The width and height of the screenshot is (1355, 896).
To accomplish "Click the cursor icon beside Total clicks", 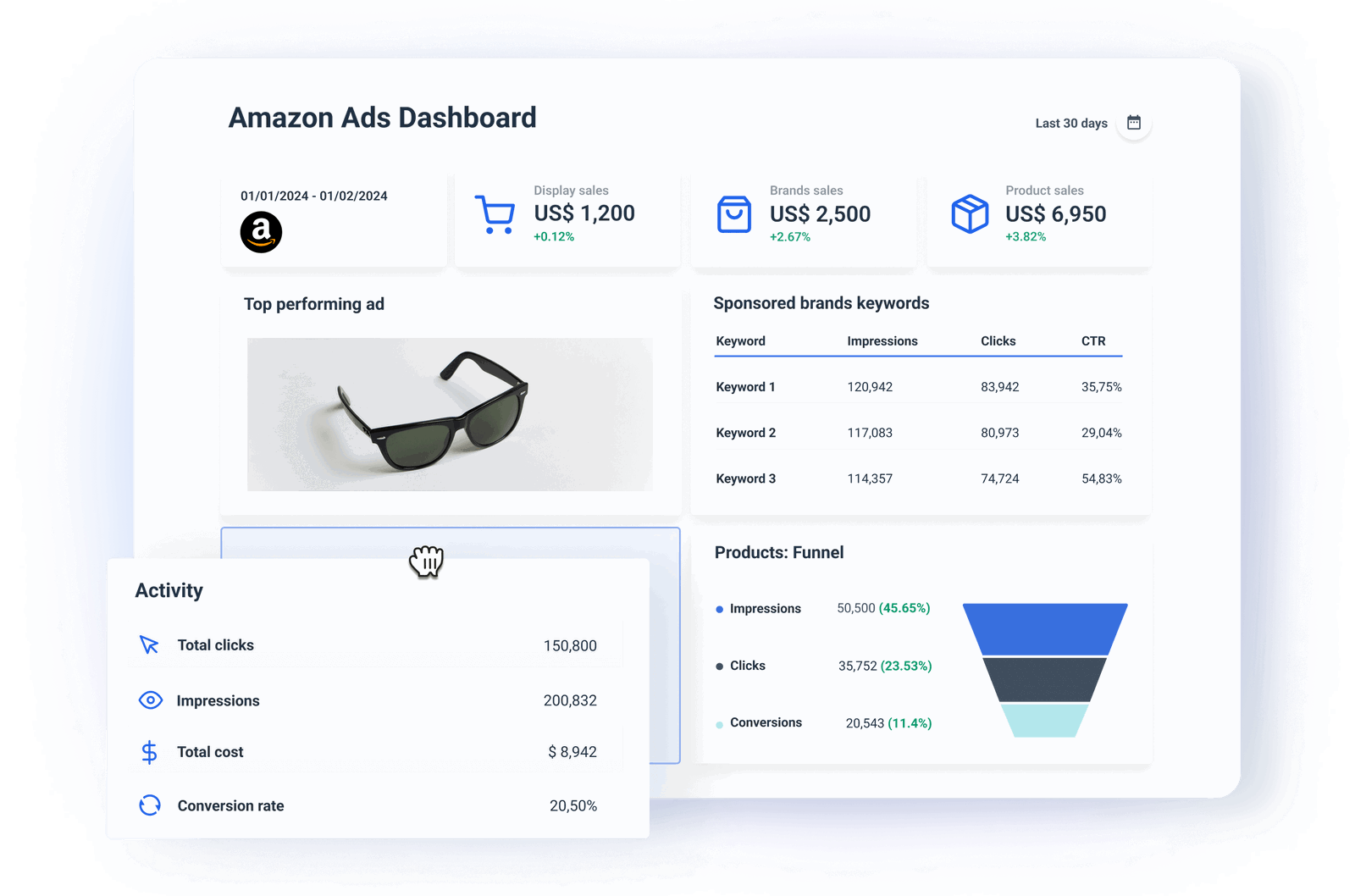I will tap(149, 644).
